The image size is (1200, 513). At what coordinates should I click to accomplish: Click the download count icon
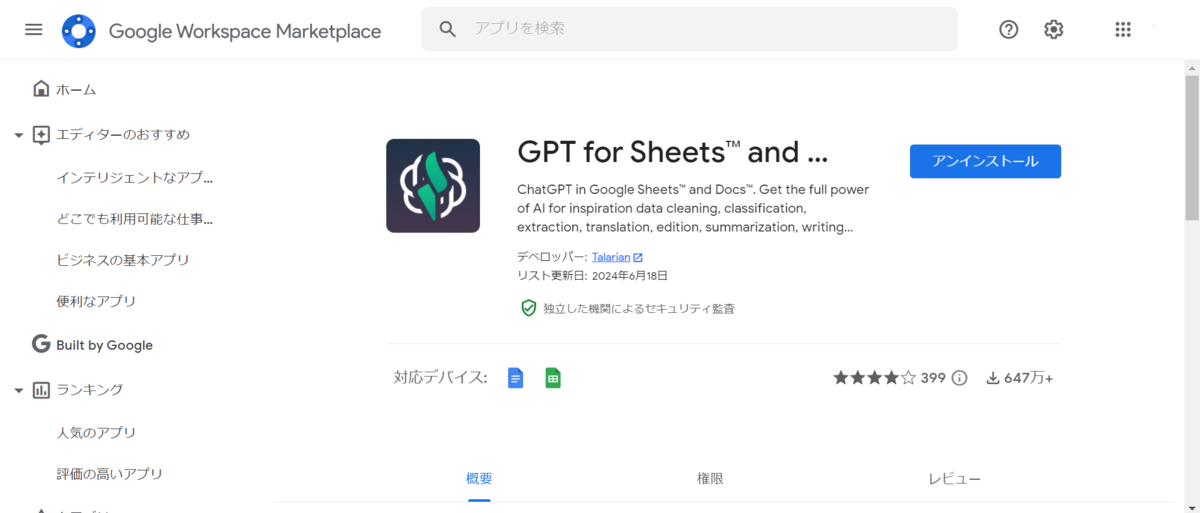pos(993,378)
